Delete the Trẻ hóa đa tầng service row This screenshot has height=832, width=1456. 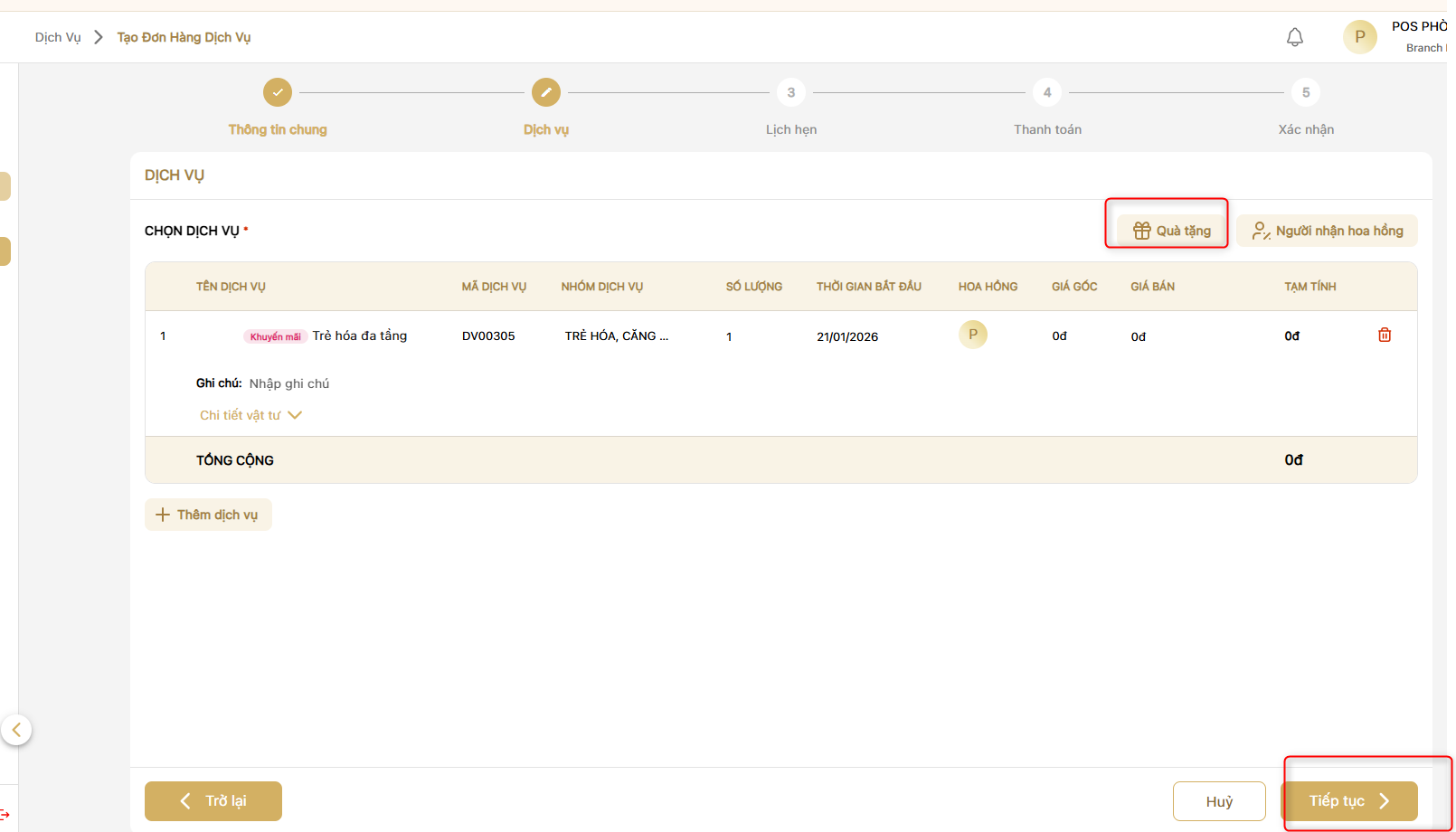(1384, 336)
